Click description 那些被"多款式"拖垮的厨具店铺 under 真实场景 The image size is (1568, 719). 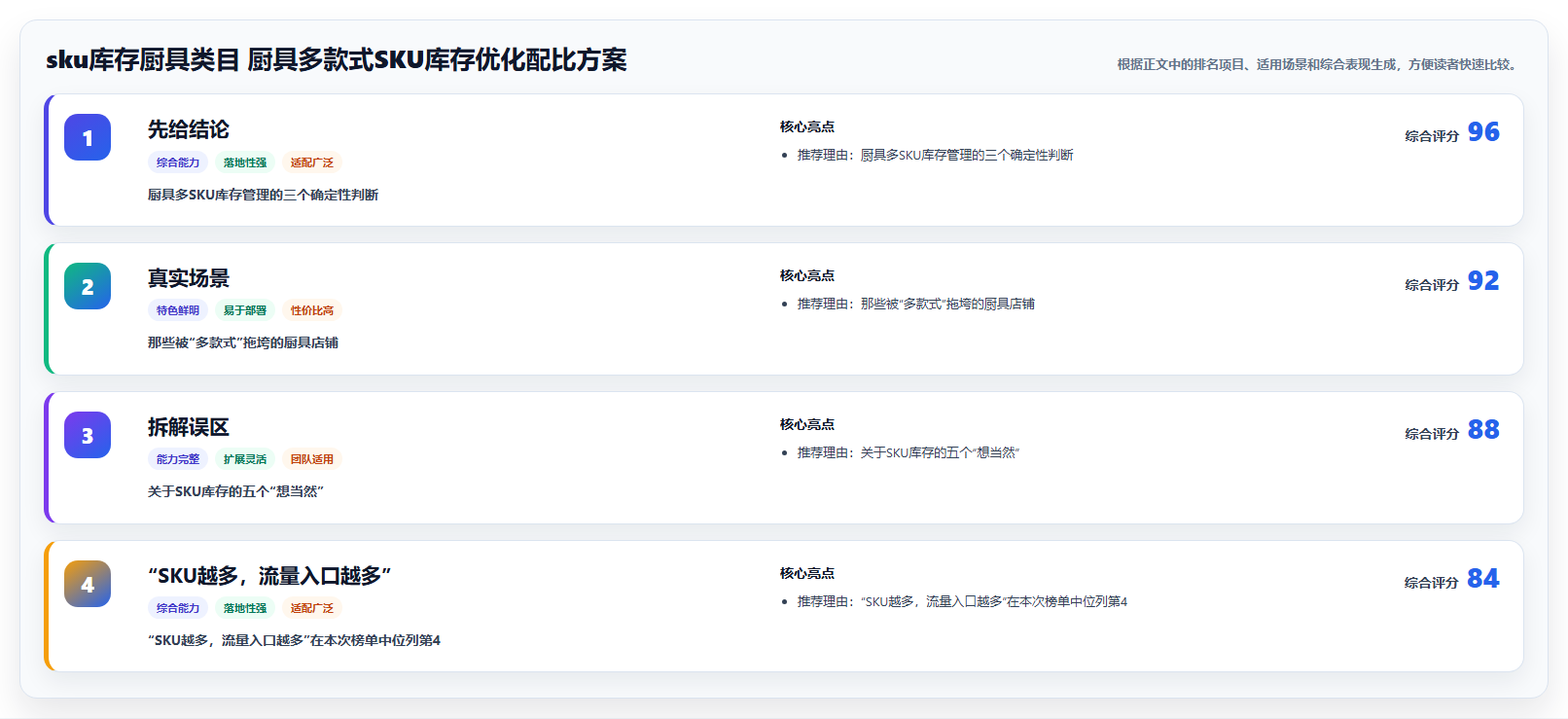coord(243,342)
